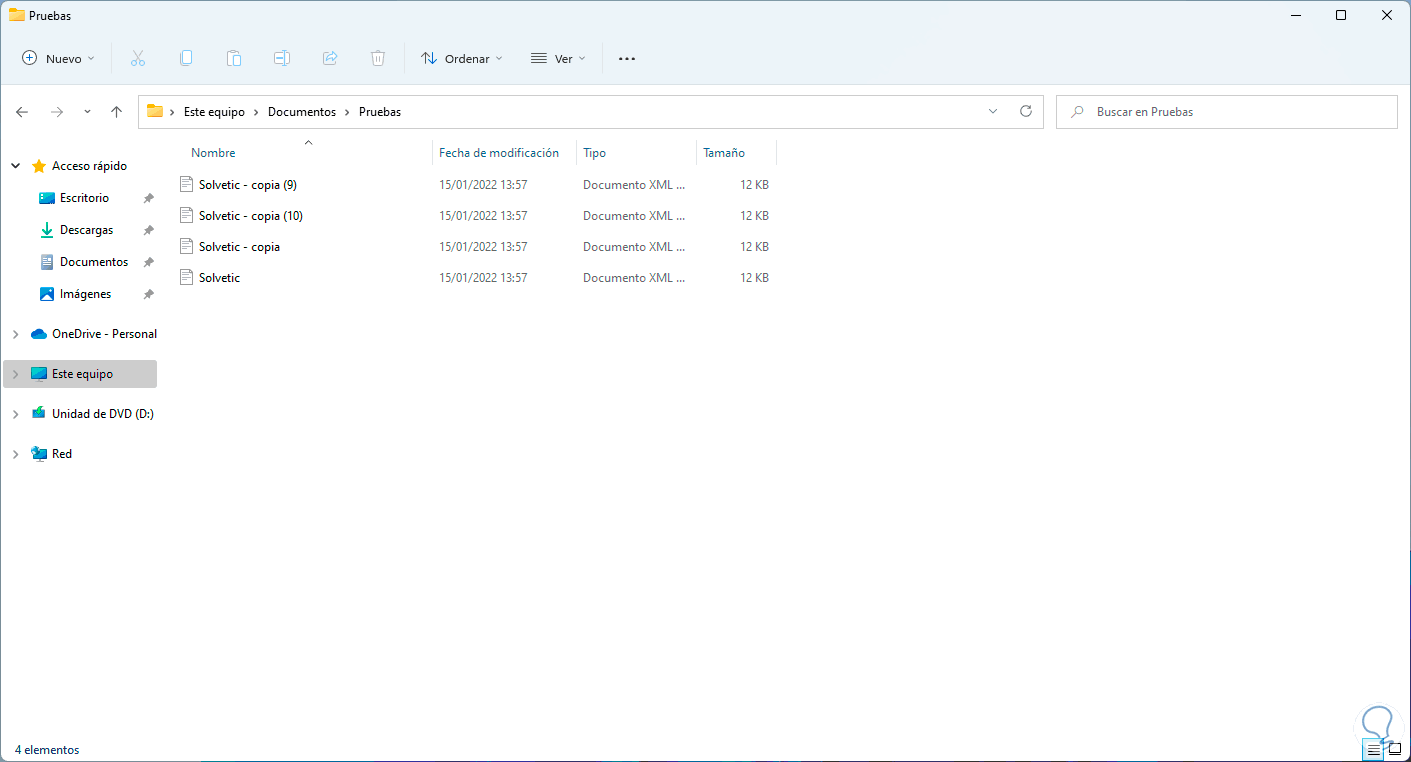
Task: Open the three-dot more options menu
Action: coord(627,59)
